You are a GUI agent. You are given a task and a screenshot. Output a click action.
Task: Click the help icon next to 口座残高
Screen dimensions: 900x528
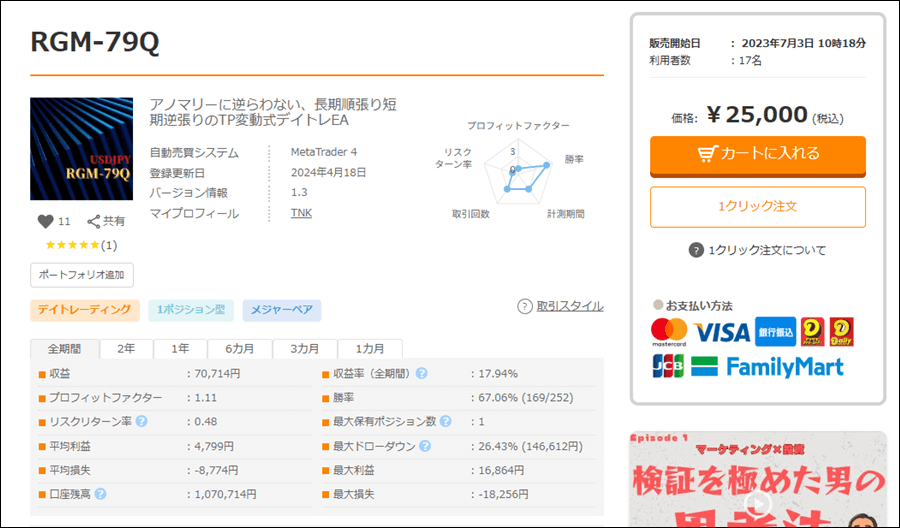coord(101,494)
